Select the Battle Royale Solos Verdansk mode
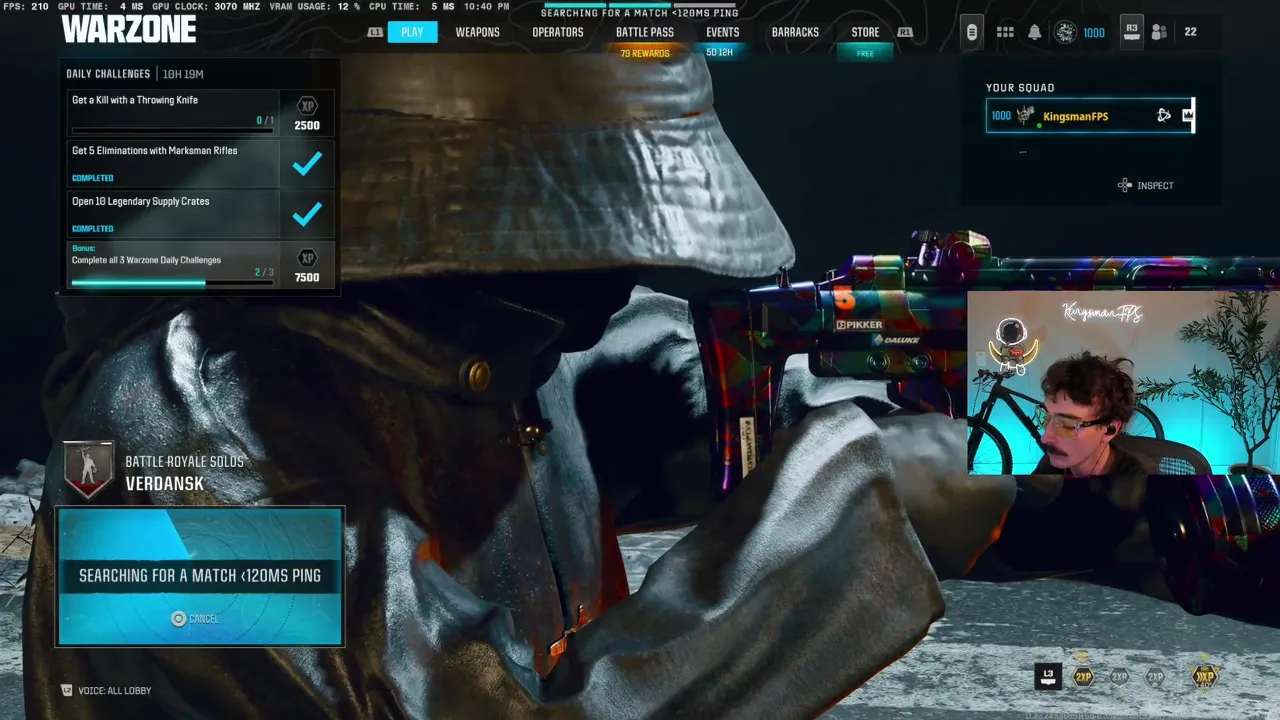Image resolution: width=1280 pixels, height=720 pixels. click(x=185, y=473)
